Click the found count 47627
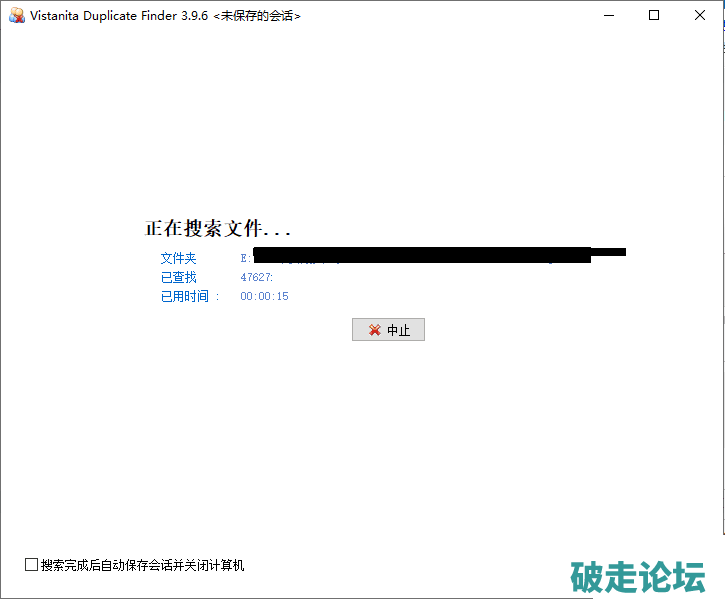Viewport: 725px width, 599px height. (256, 277)
